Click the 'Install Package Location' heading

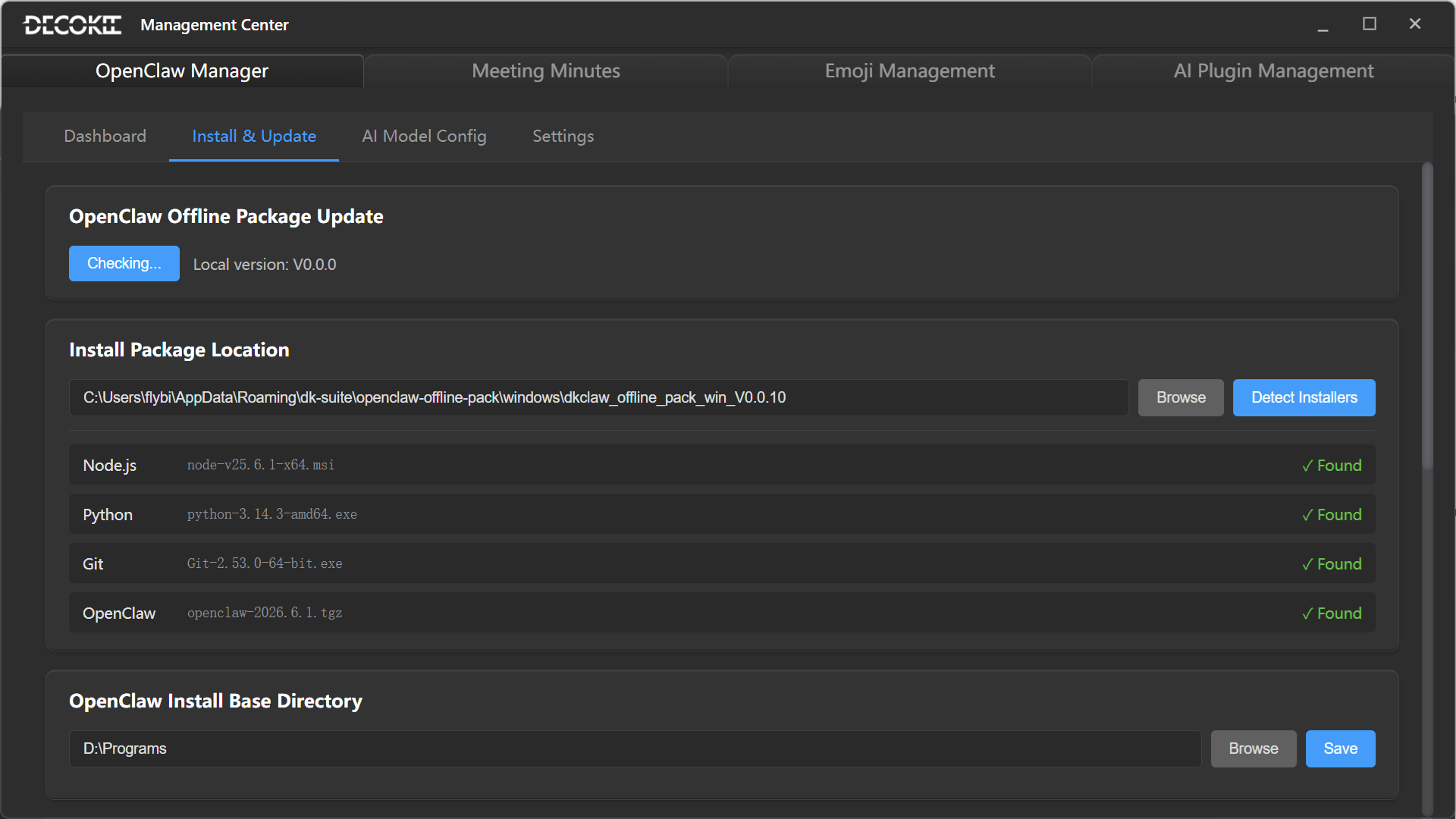pyautogui.click(x=179, y=350)
